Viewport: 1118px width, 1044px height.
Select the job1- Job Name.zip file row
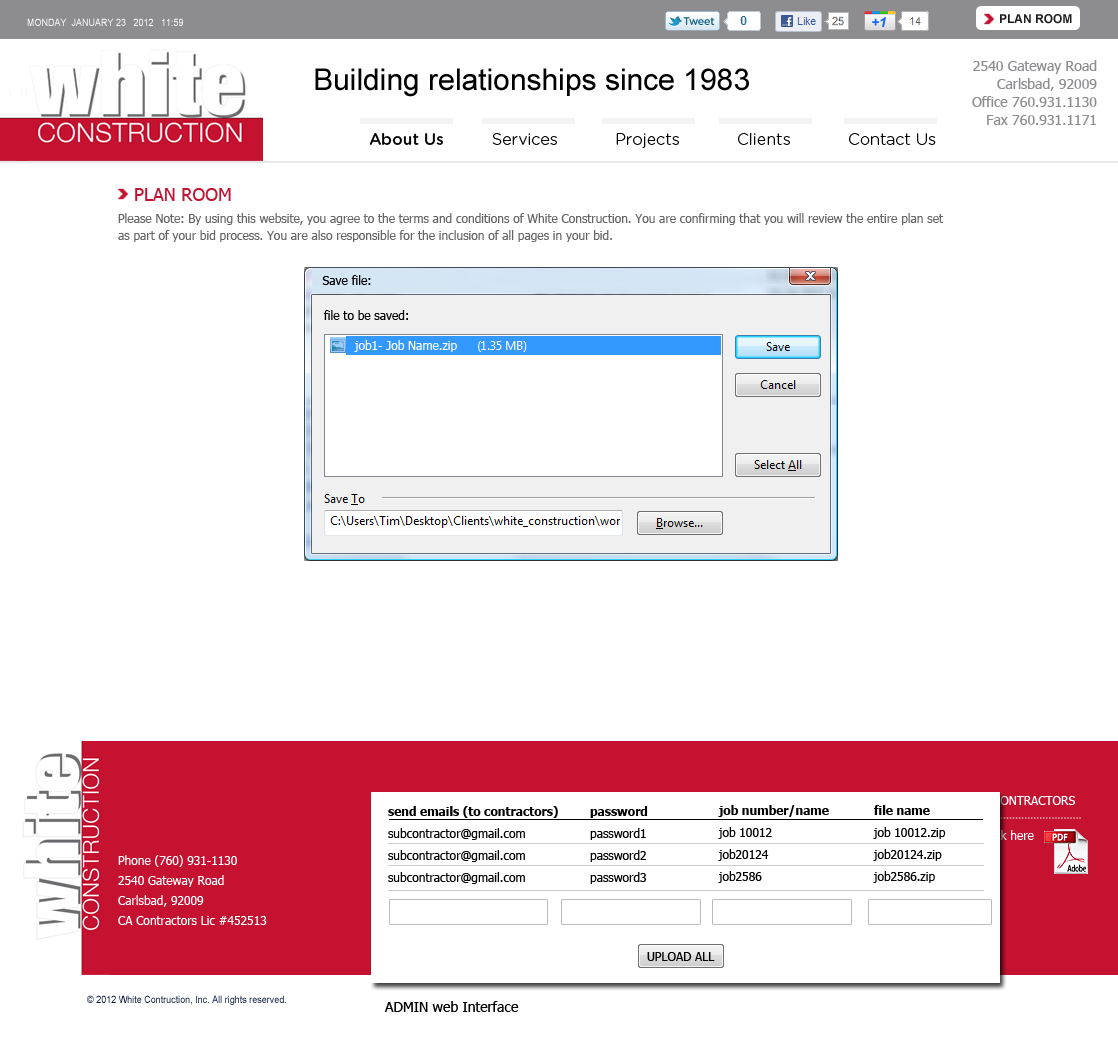[x=524, y=346]
